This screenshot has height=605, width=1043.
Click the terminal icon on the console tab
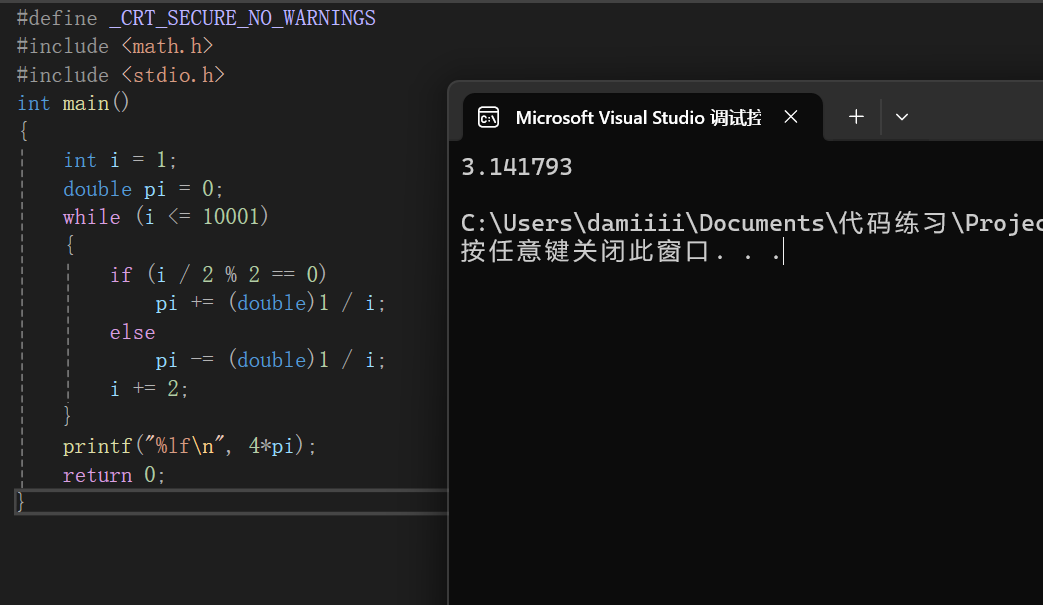point(488,117)
